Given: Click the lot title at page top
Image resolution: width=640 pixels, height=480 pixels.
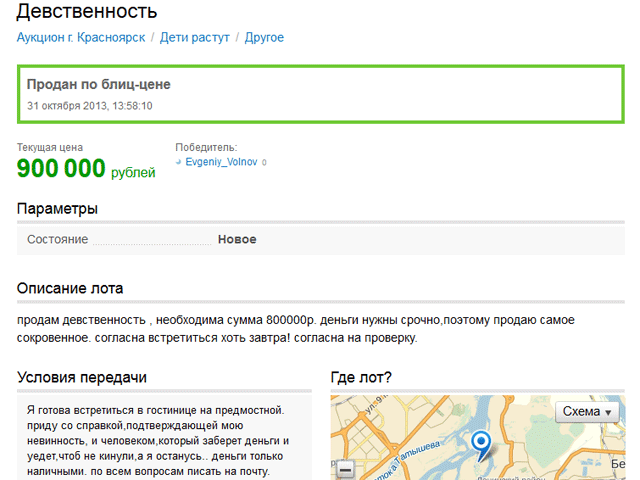Looking at the screenshot, I should coord(87,12).
